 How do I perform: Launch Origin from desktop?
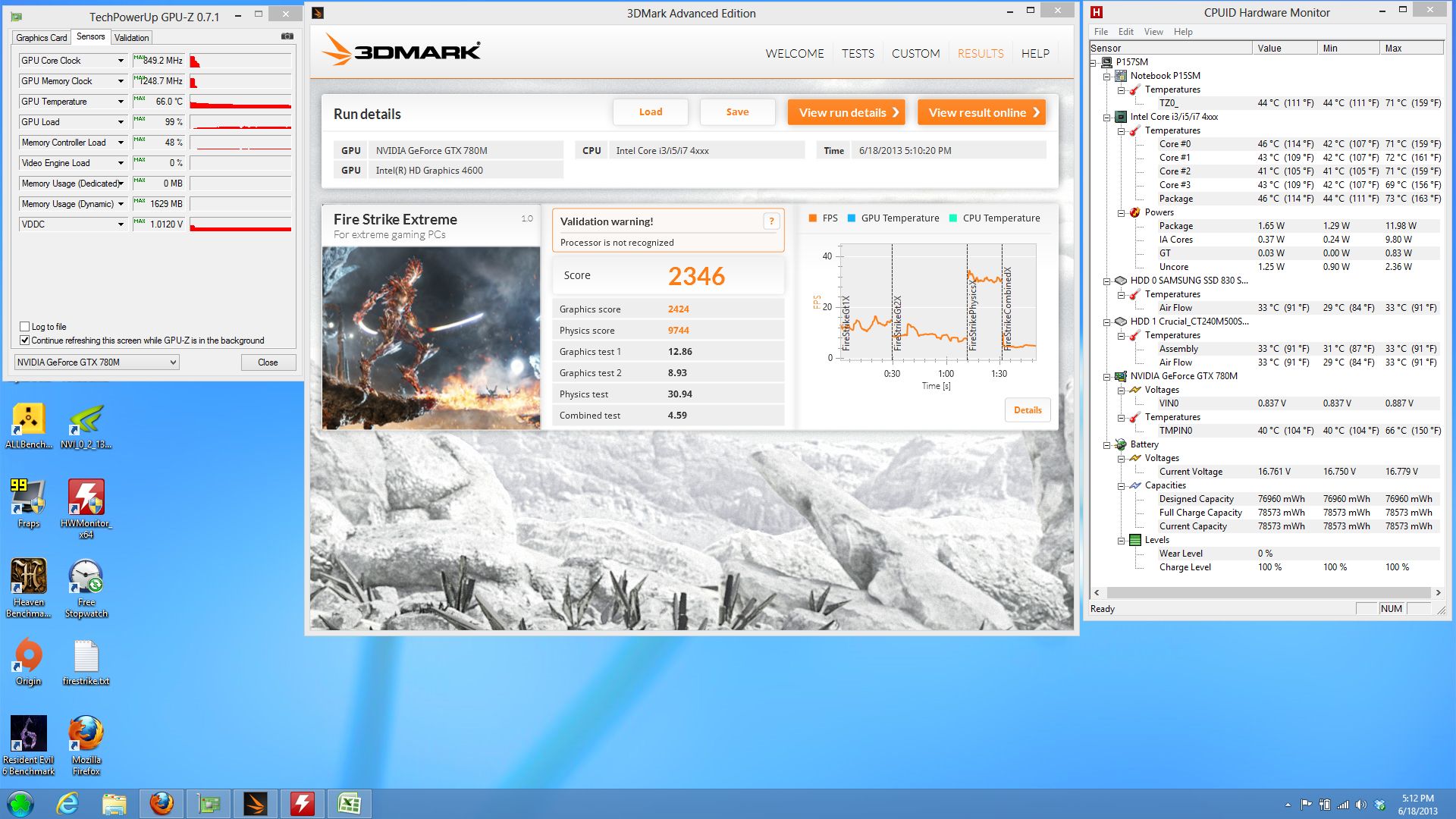click(29, 661)
